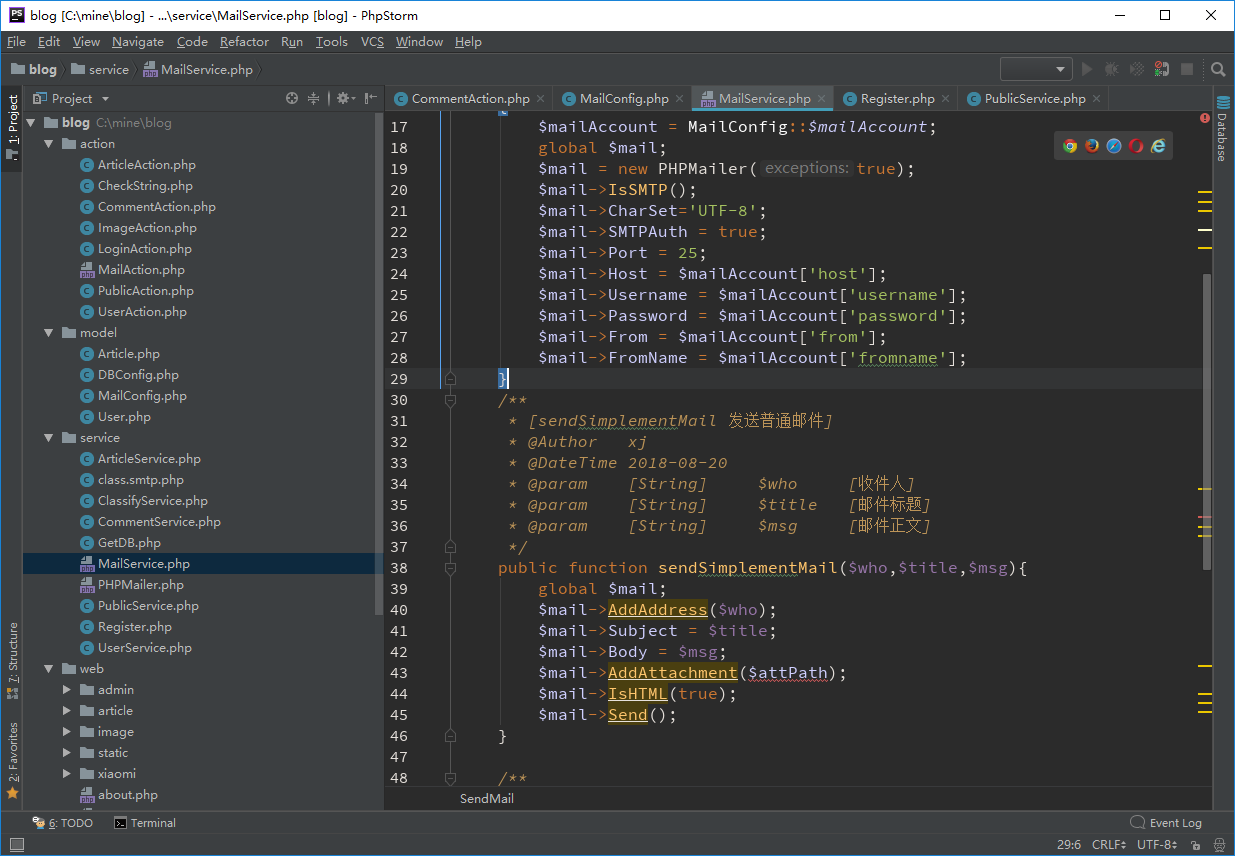
Task: Expand the admin folder
Action: (67, 690)
